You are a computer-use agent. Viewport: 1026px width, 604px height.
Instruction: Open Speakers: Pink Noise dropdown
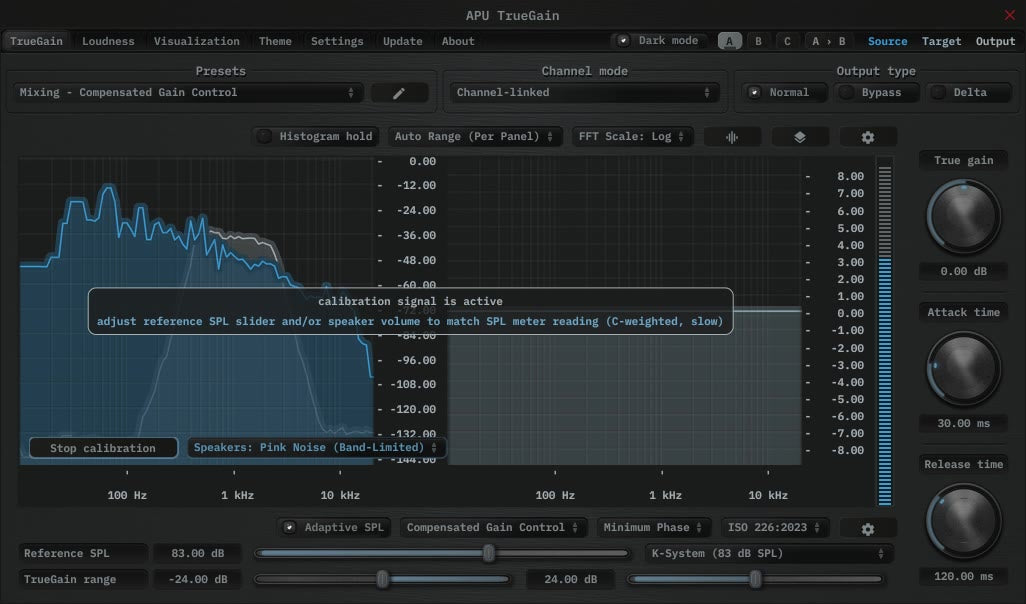(316, 448)
